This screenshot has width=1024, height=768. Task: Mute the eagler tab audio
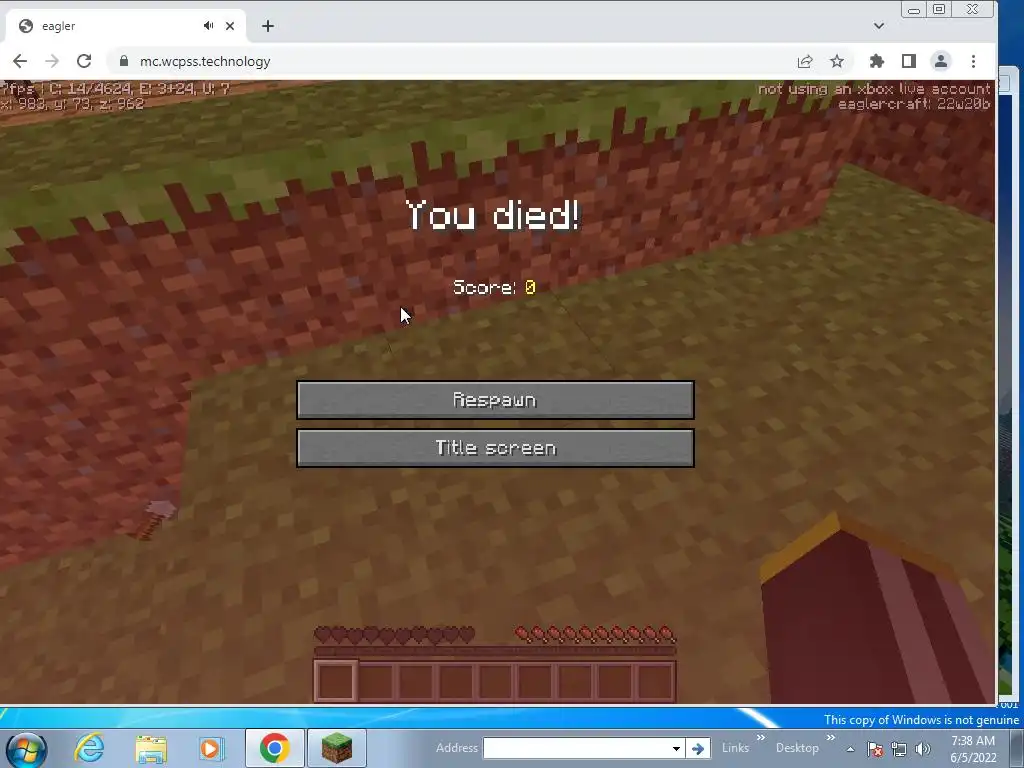tap(208, 26)
